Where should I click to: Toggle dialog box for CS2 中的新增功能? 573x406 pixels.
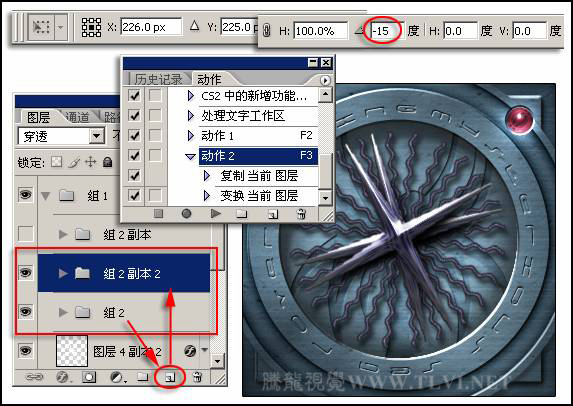pyautogui.click(x=155, y=96)
